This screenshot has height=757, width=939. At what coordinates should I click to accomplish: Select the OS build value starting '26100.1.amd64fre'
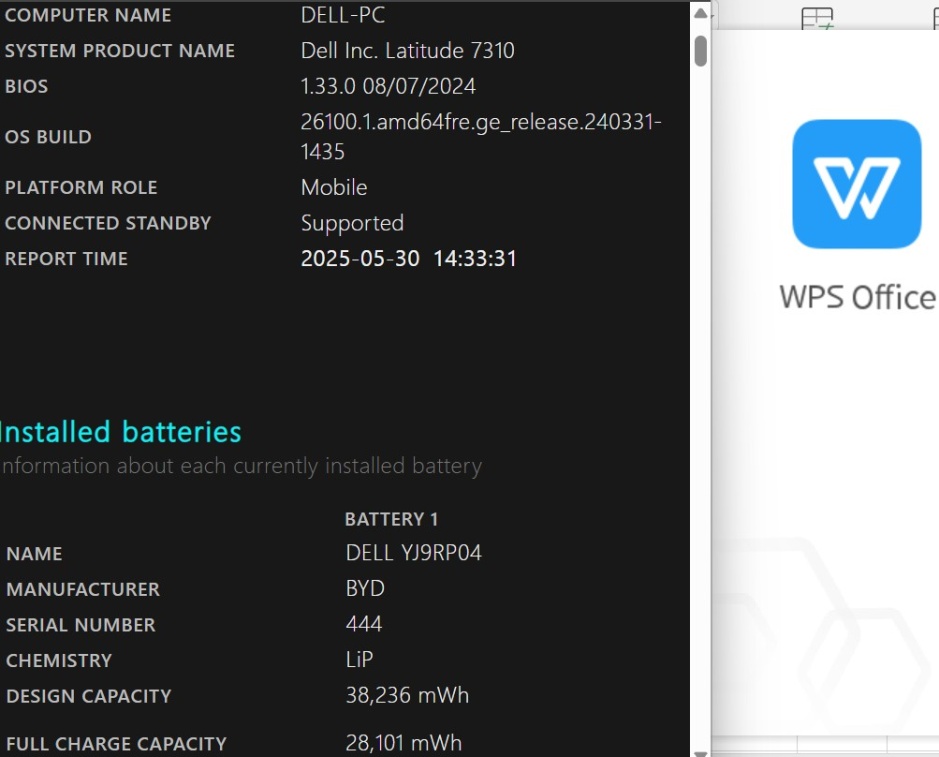pos(481,137)
